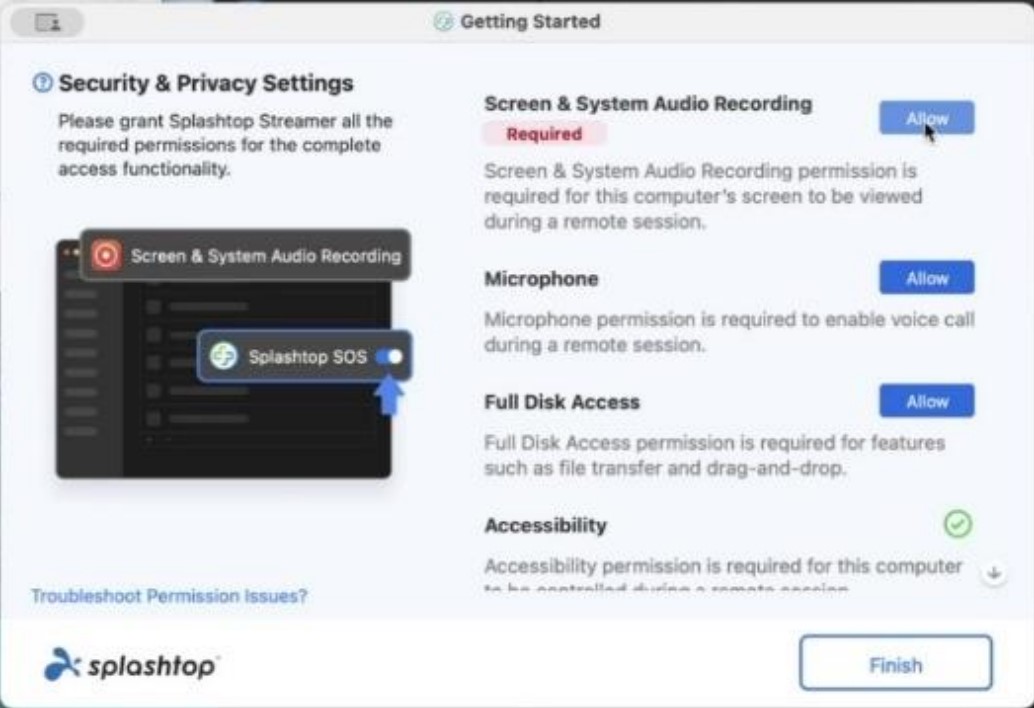The width and height of the screenshot is (1034, 708).
Task: Click the green Accessibility checkmark icon
Action: (x=958, y=524)
